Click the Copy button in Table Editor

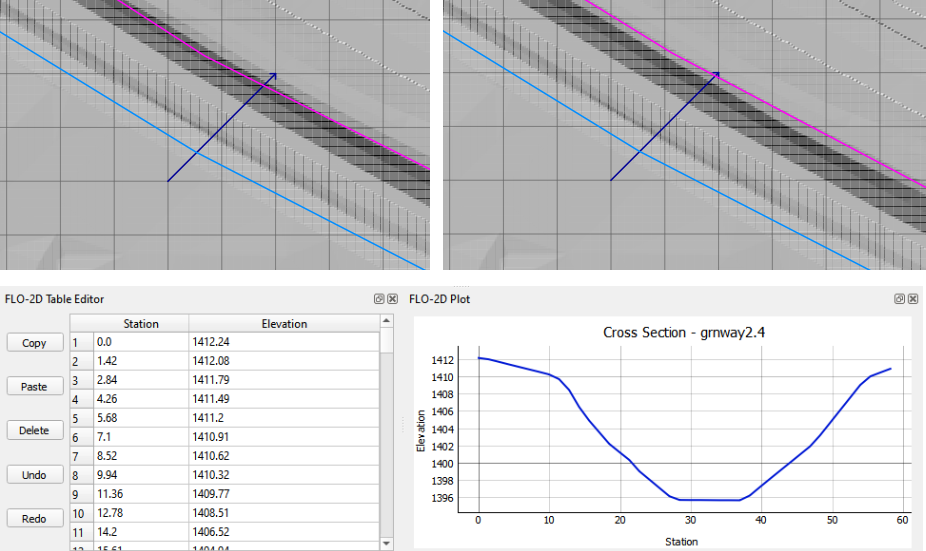(x=34, y=343)
